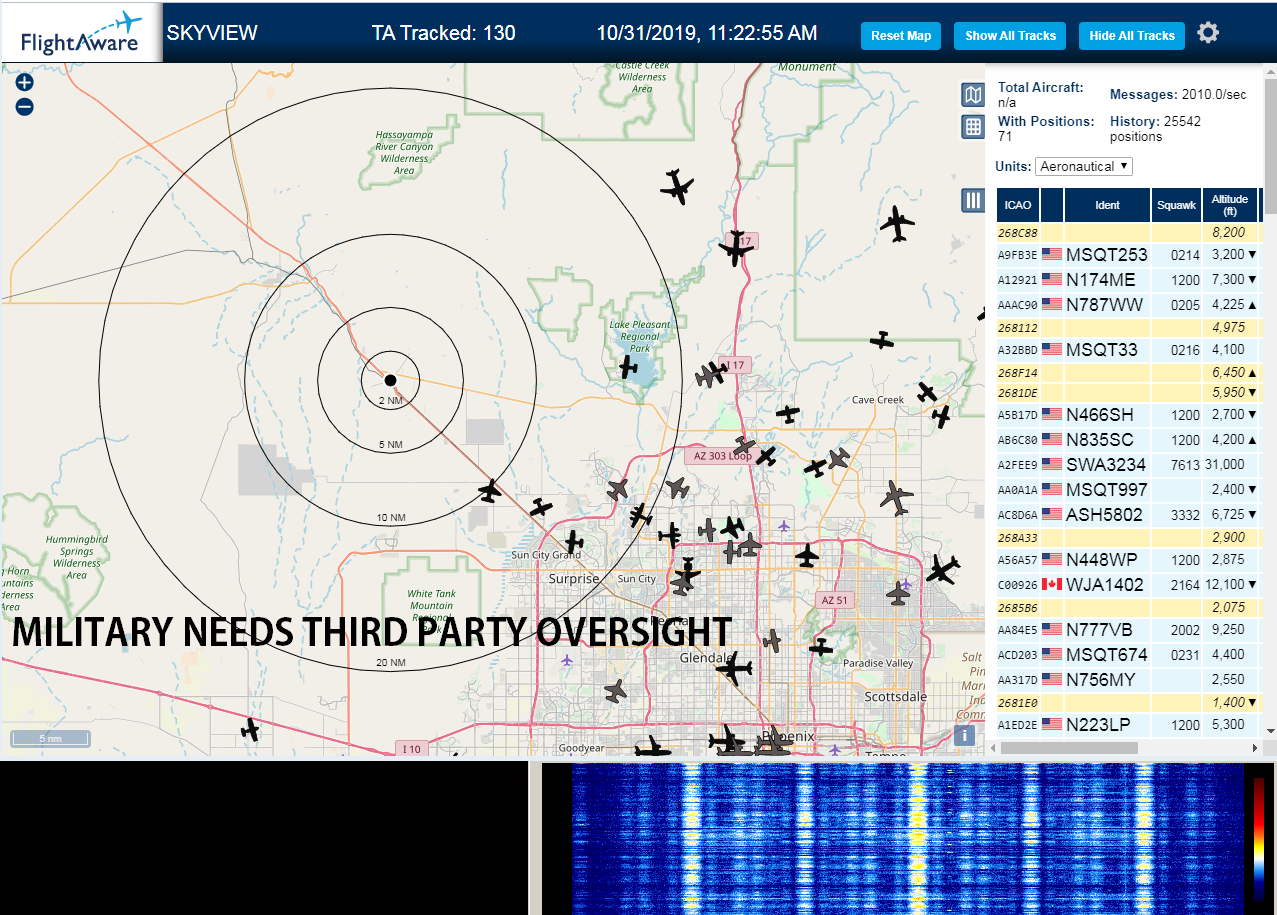
Task: Select row with ICAO 268112
Action: pos(1128,327)
